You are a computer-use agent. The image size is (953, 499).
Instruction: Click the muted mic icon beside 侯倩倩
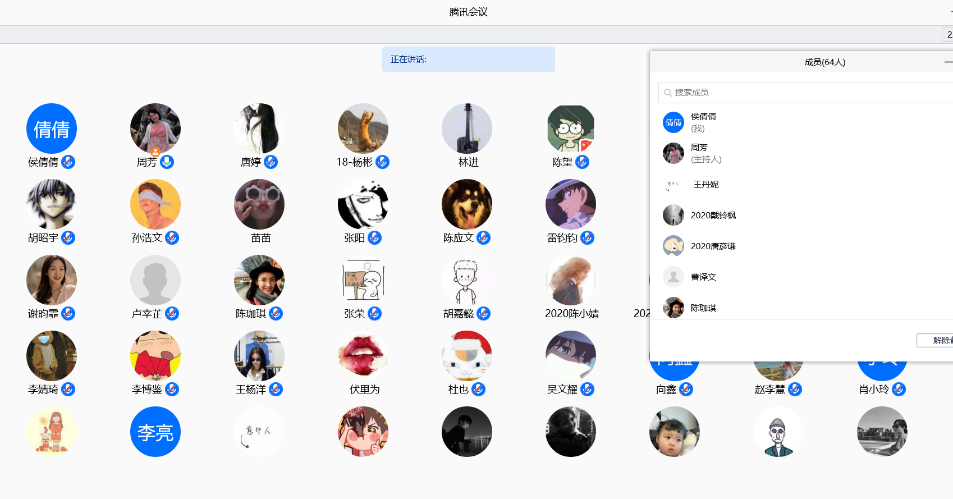point(68,162)
